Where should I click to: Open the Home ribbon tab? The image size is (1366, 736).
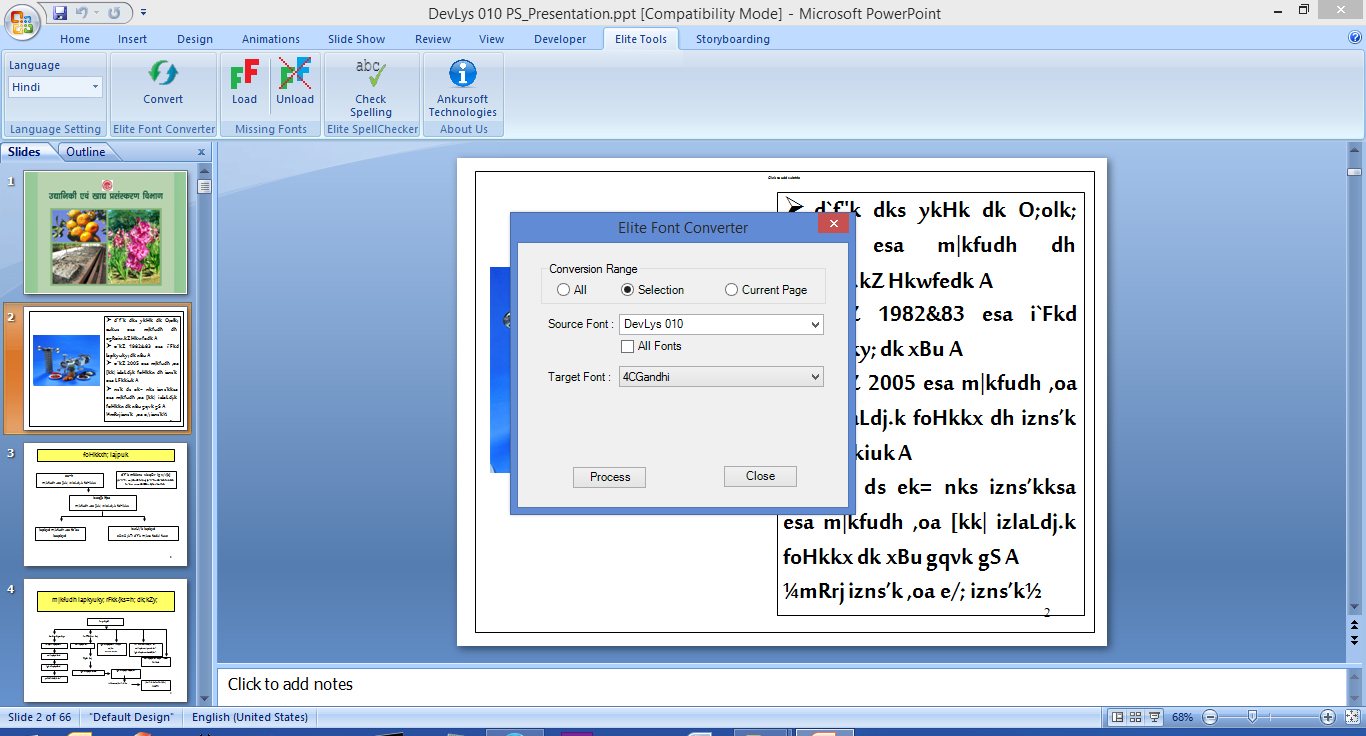(75, 39)
